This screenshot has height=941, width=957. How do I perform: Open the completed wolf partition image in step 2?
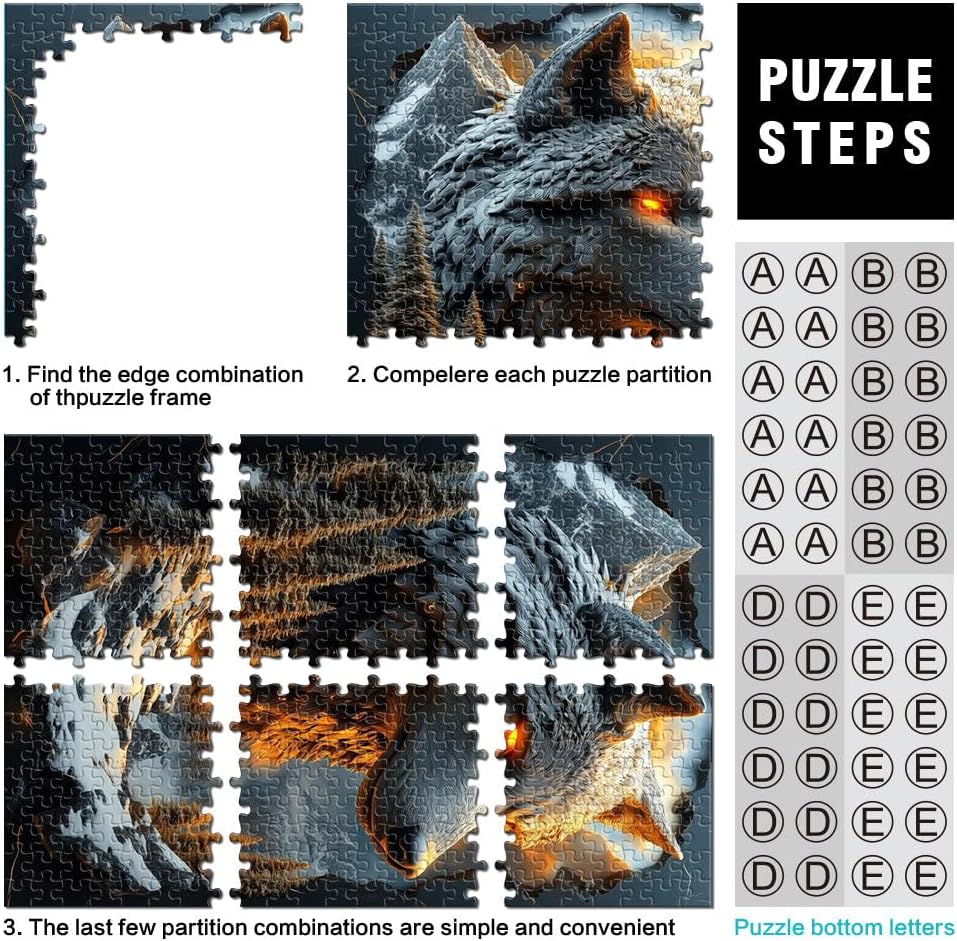pos(529,175)
